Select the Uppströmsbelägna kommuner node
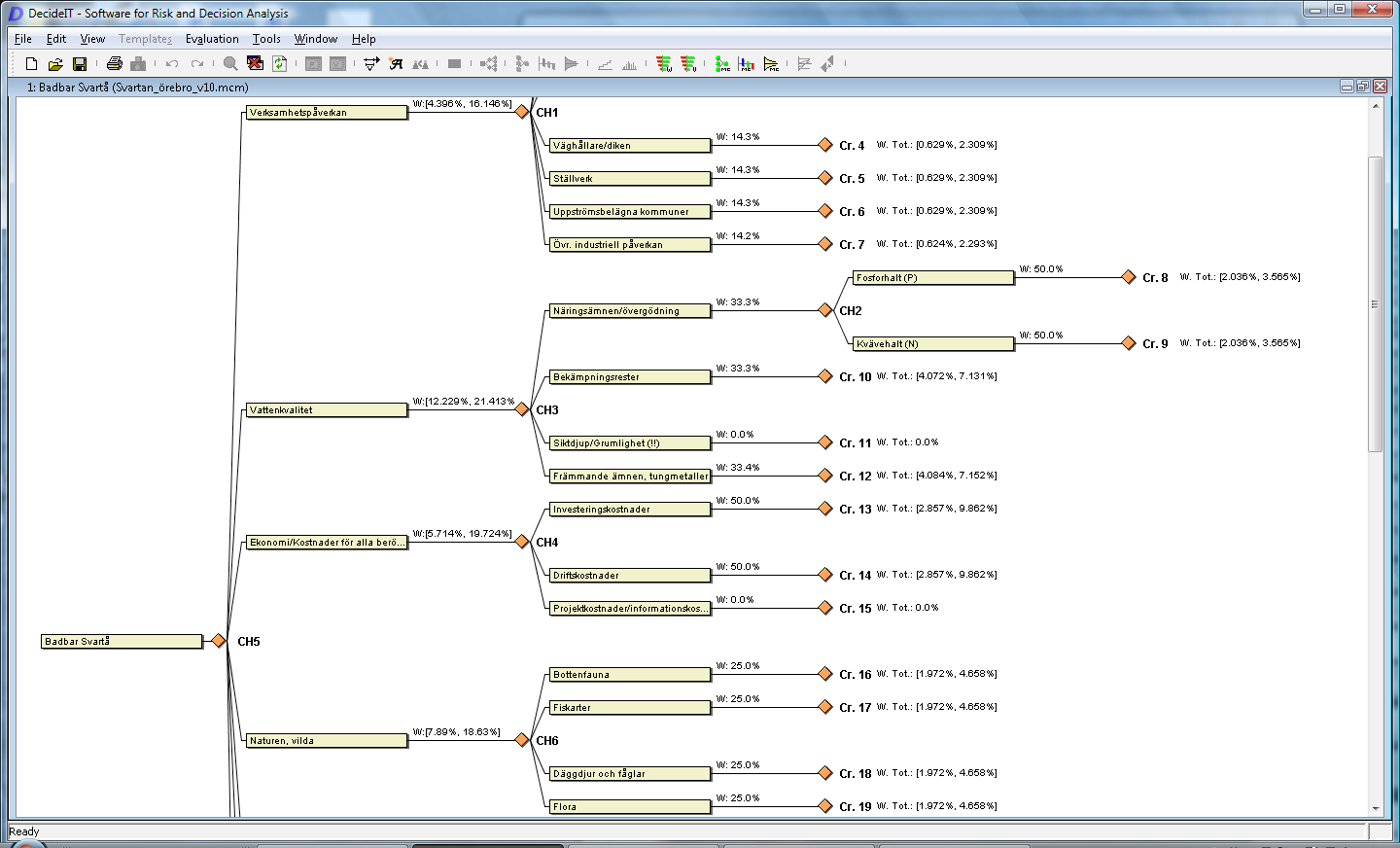 click(630, 211)
